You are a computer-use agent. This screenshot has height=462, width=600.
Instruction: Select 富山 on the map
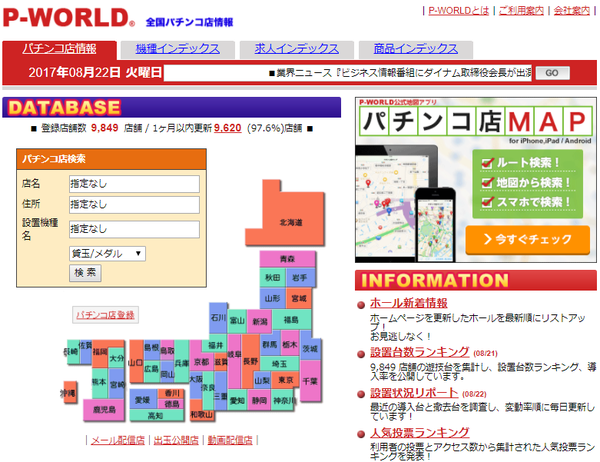click(237, 321)
